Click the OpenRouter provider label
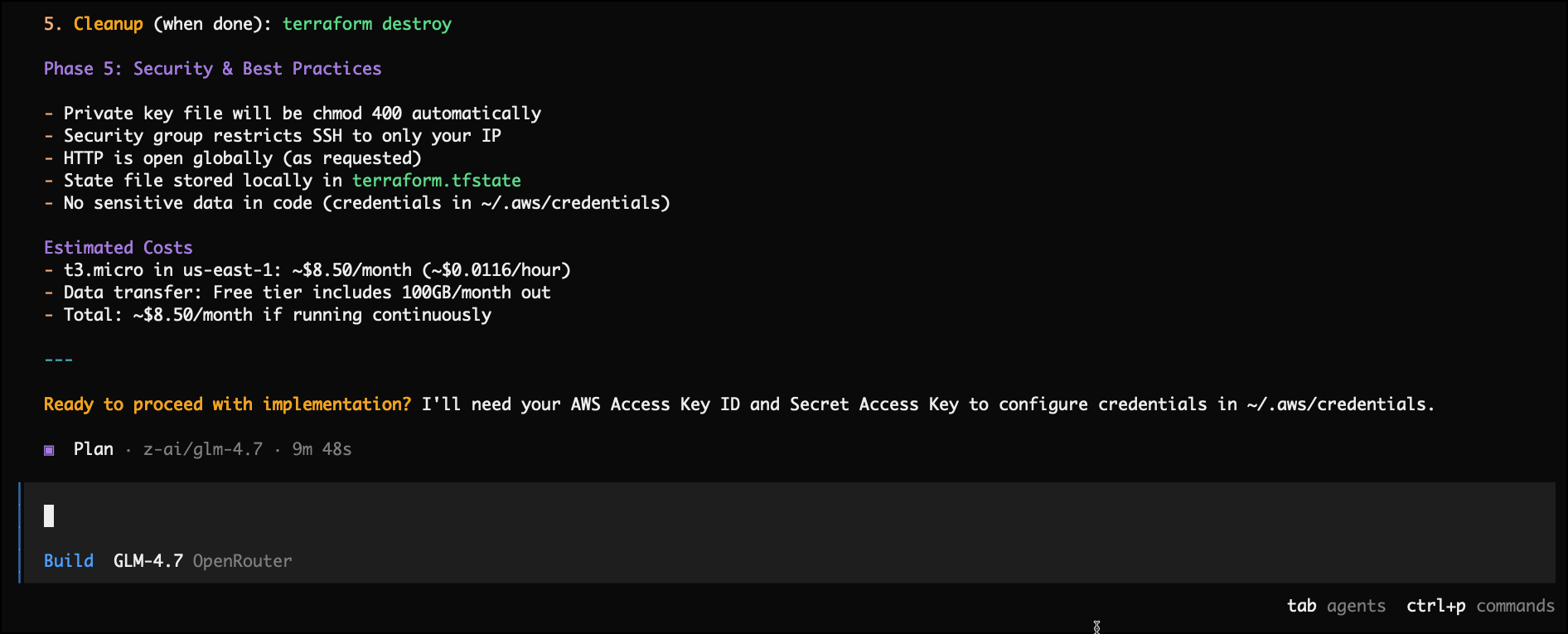Screen dimensions: 1568x634 [x=242, y=561]
